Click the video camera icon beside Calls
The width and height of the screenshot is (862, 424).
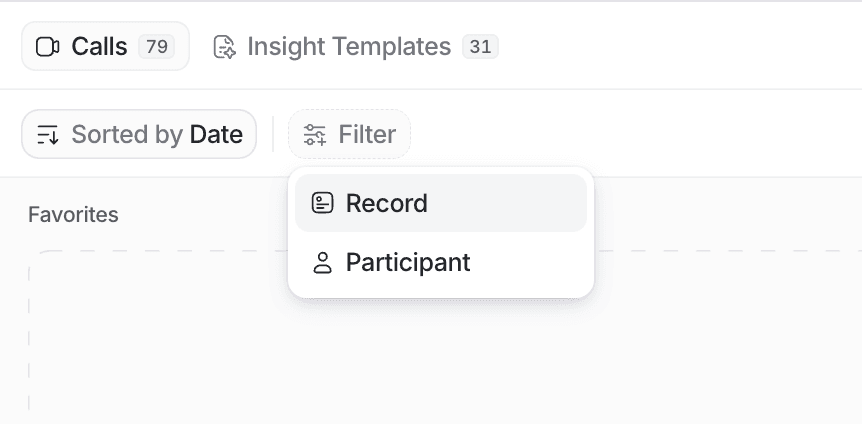click(x=47, y=47)
